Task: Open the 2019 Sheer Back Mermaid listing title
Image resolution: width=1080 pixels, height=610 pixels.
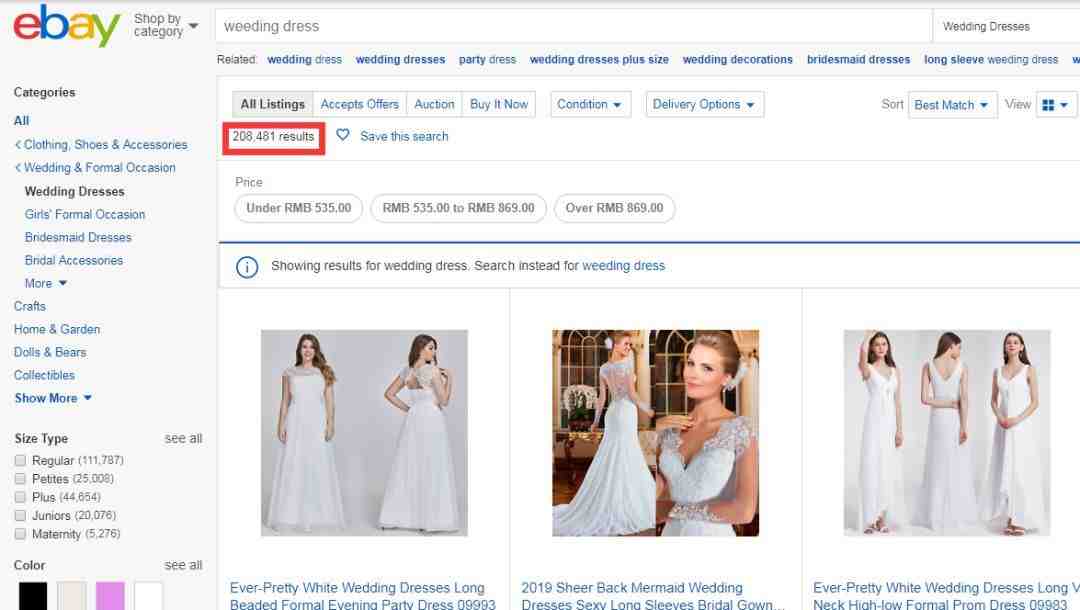Action: pos(652,596)
